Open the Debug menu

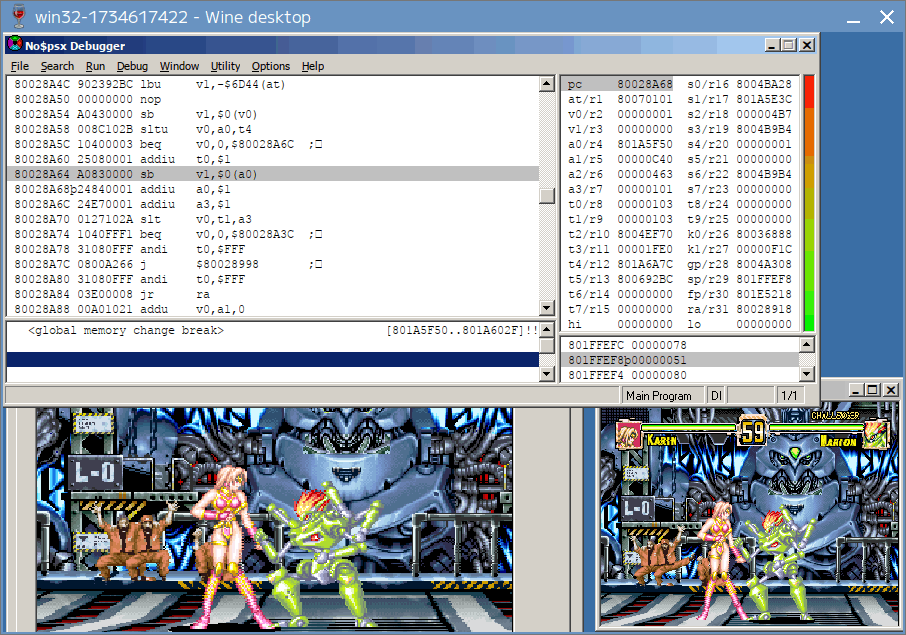(132, 66)
